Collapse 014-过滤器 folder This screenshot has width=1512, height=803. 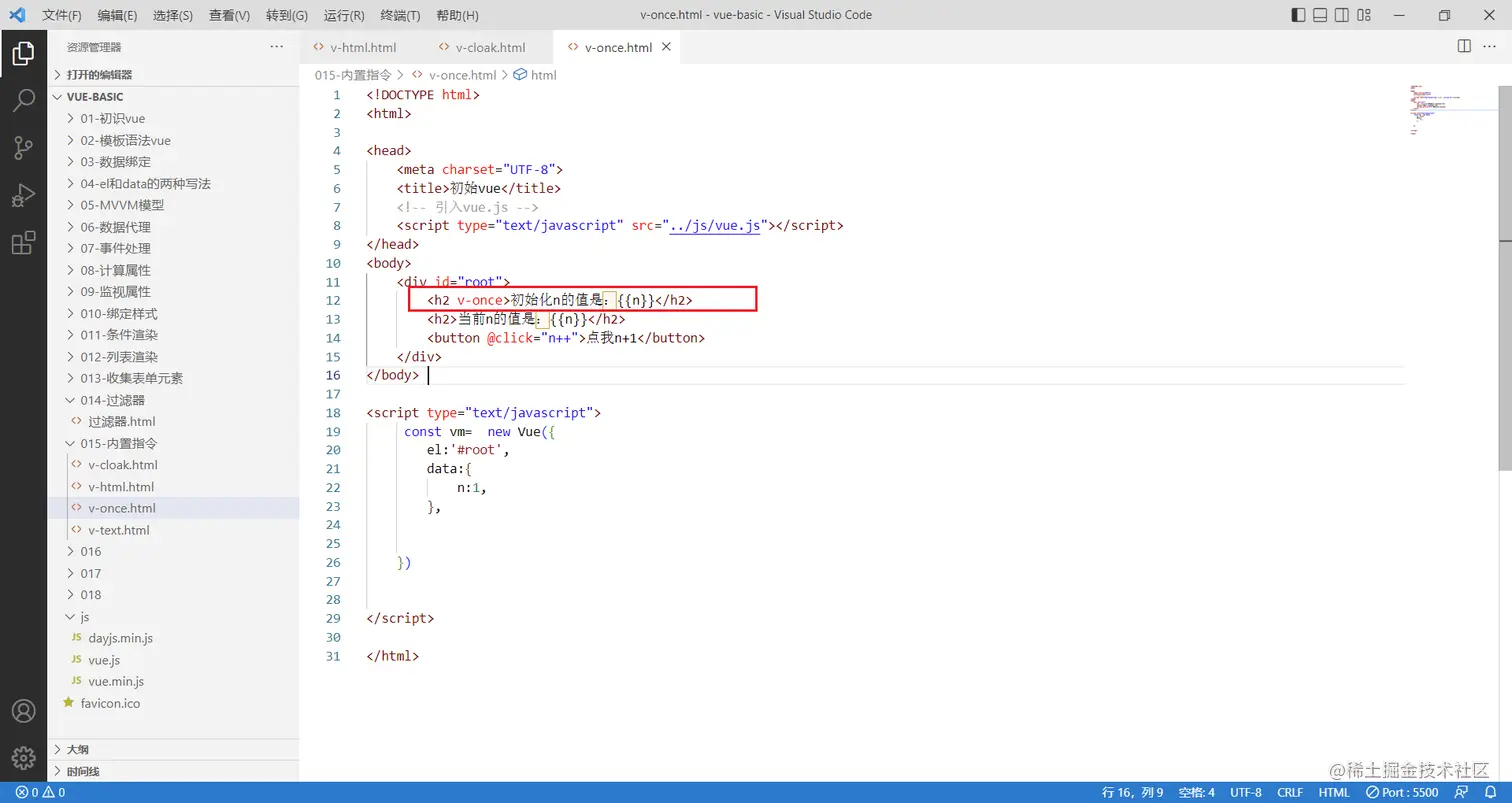coord(174,400)
